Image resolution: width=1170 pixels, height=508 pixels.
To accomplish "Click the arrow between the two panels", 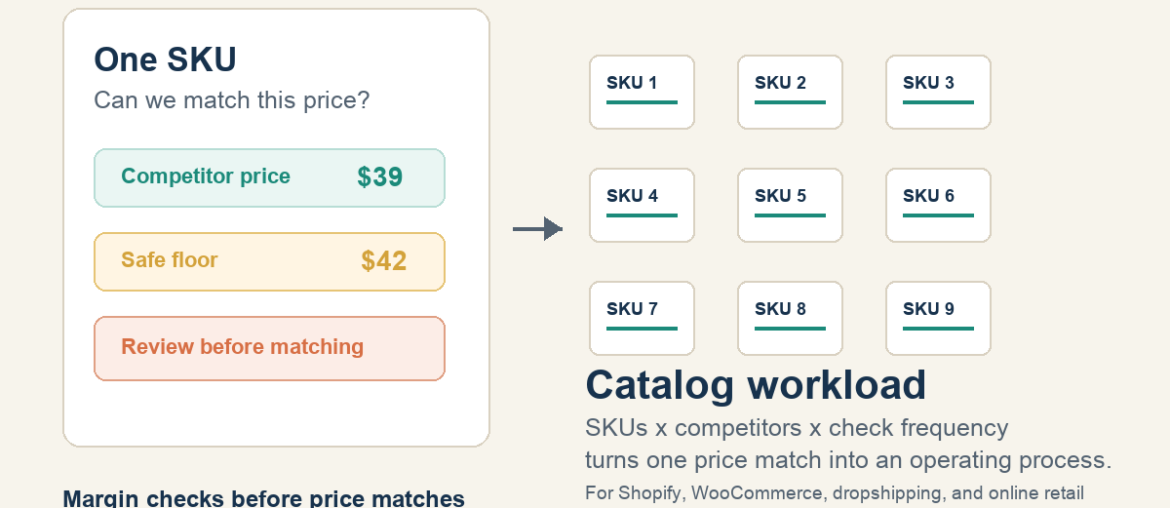I will coord(538,229).
